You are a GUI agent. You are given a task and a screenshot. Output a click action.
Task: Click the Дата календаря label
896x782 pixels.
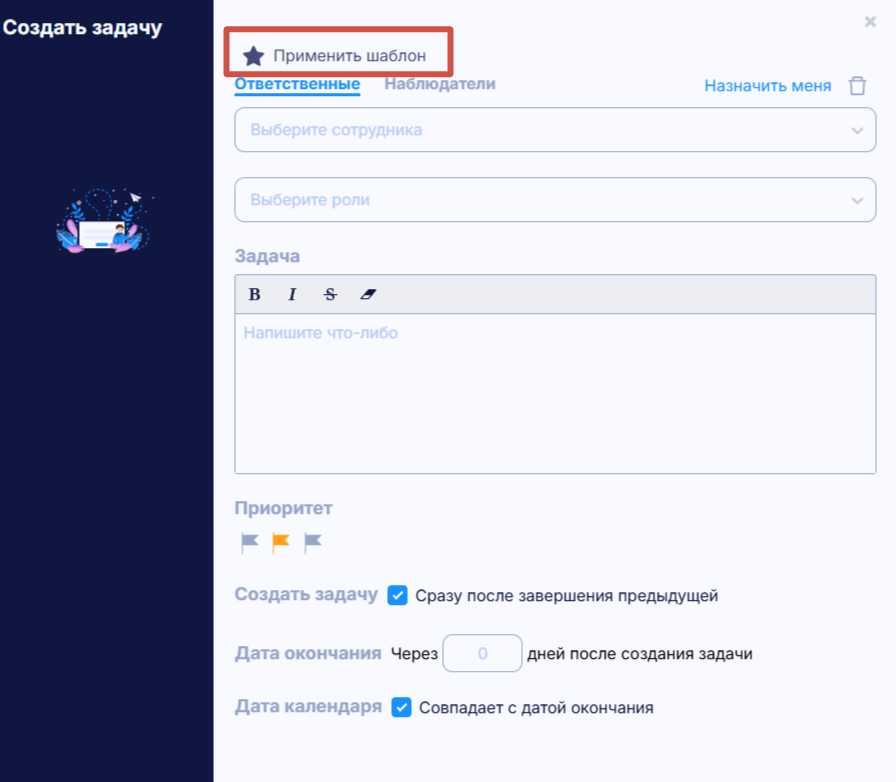click(x=308, y=707)
